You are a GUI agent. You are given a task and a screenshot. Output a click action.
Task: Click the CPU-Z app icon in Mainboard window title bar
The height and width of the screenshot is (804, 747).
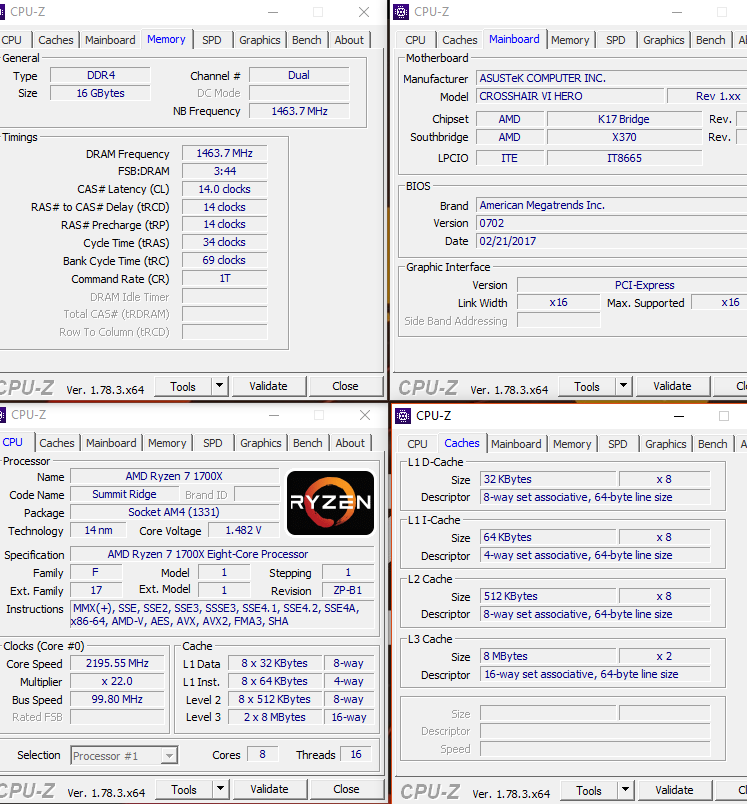point(401,12)
